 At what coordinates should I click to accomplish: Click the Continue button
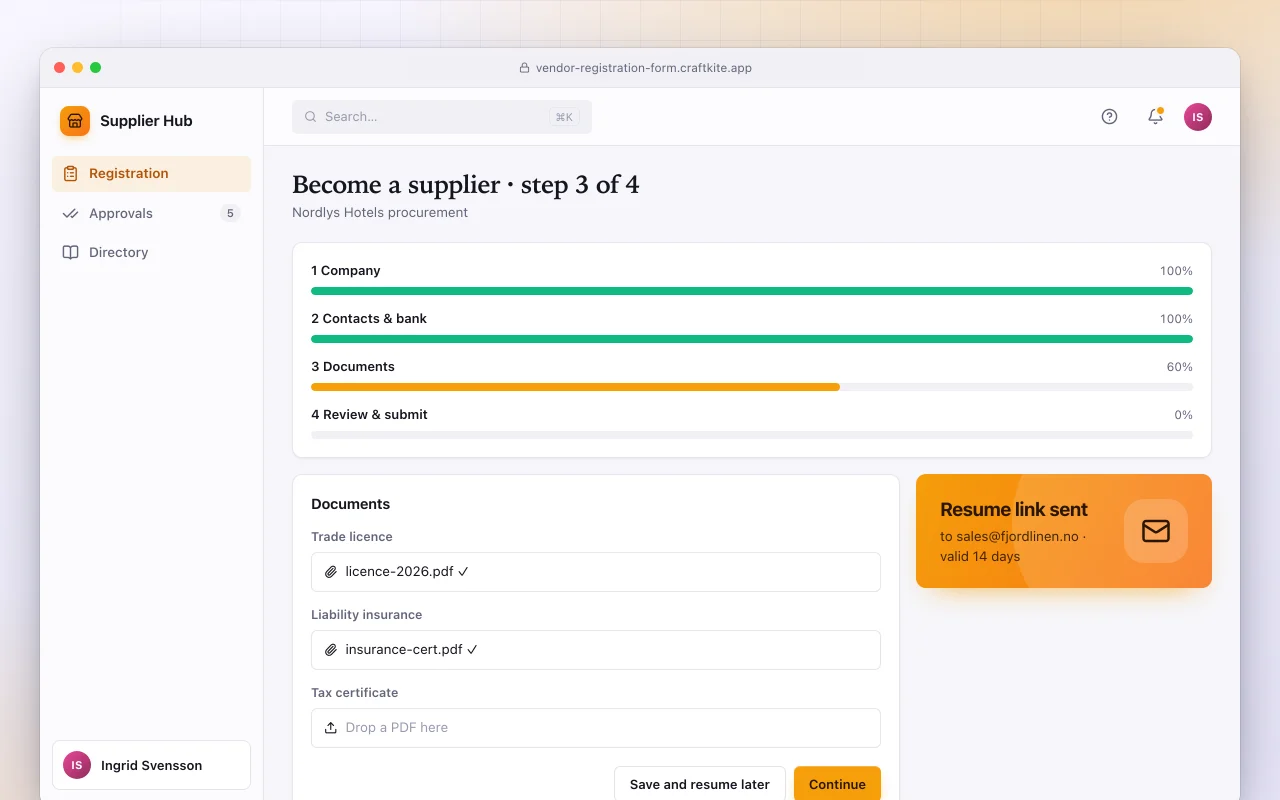(x=837, y=785)
